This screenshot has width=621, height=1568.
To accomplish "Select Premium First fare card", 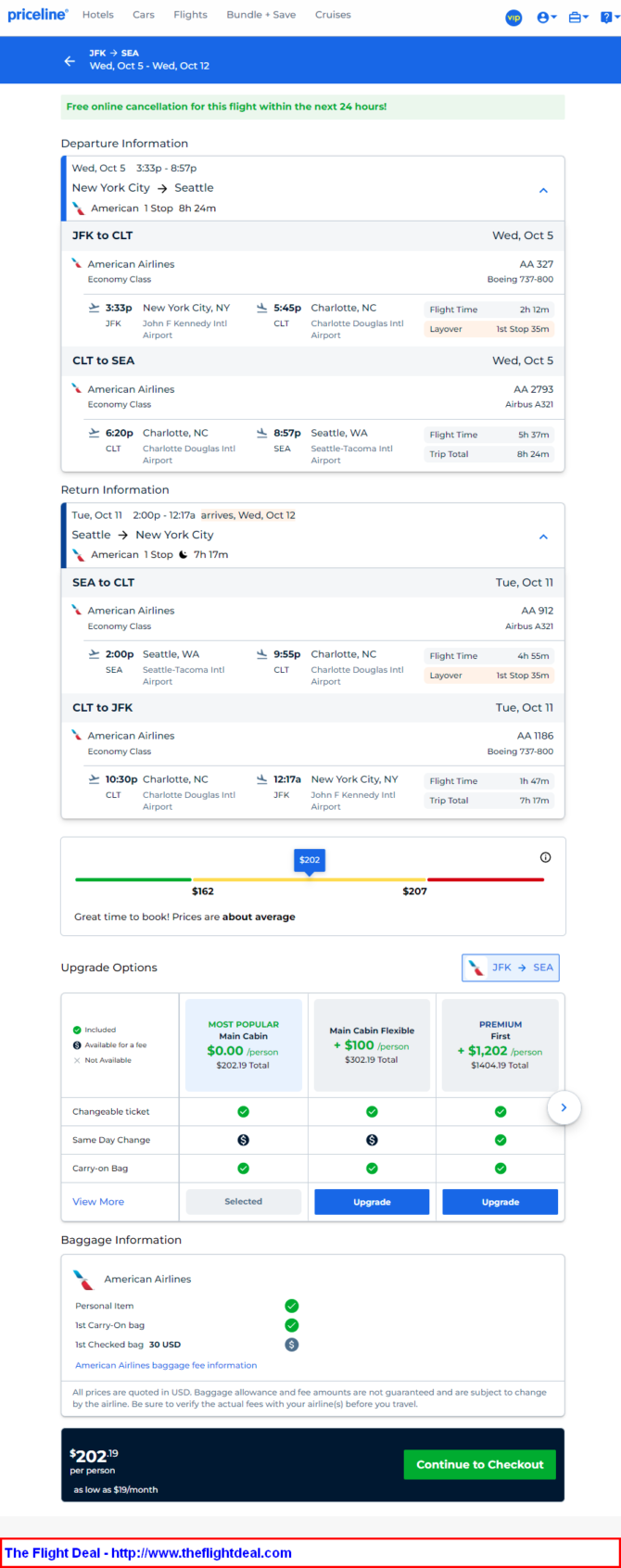I will tap(501, 1045).
